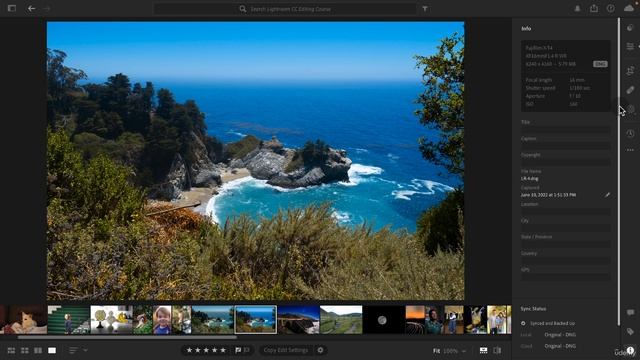Click the filmstrip horizontal scrollbar
640x360 pixels.
(x=127, y=337)
